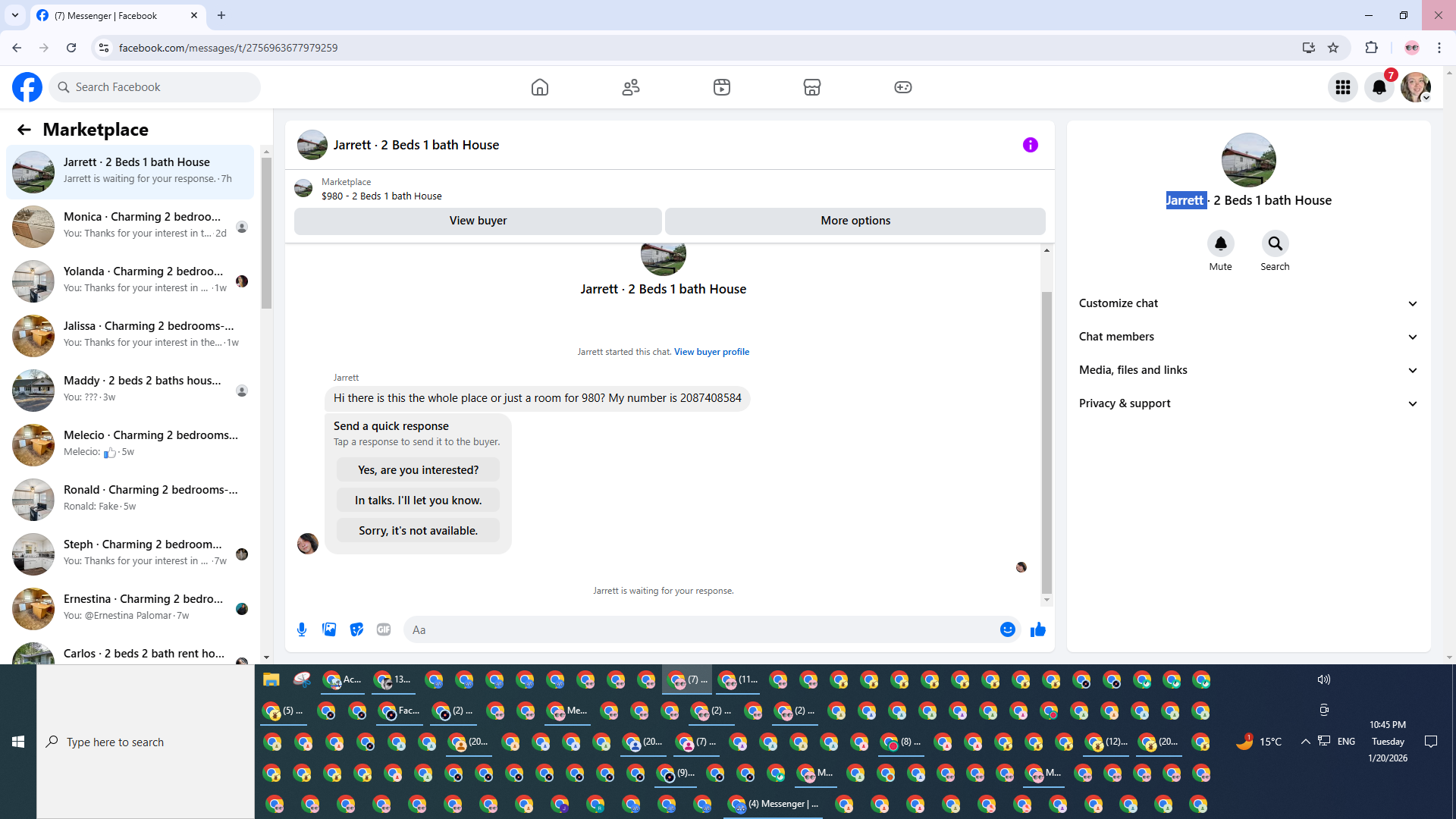The width and height of the screenshot is (1456, 819).
Task: Open the Ernestina conversation
Action: (130, 609)
